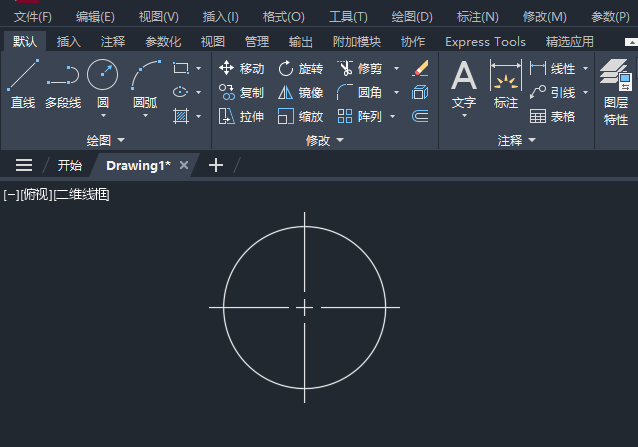Insert a Table (表格)
The width and height of the screenshot is (638, 447).
[553, 116]
